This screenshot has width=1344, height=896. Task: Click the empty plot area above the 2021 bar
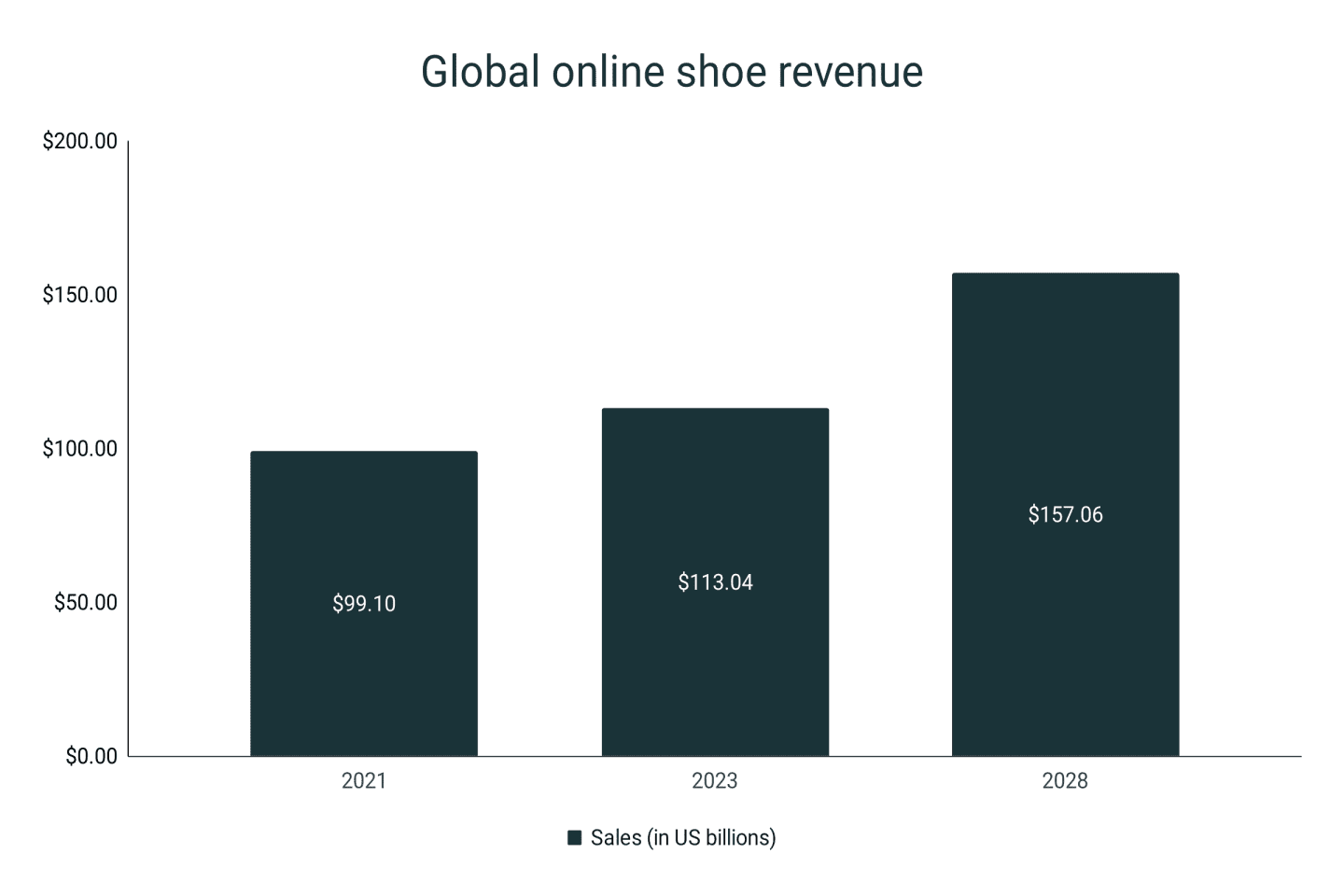tap(363, 280)
